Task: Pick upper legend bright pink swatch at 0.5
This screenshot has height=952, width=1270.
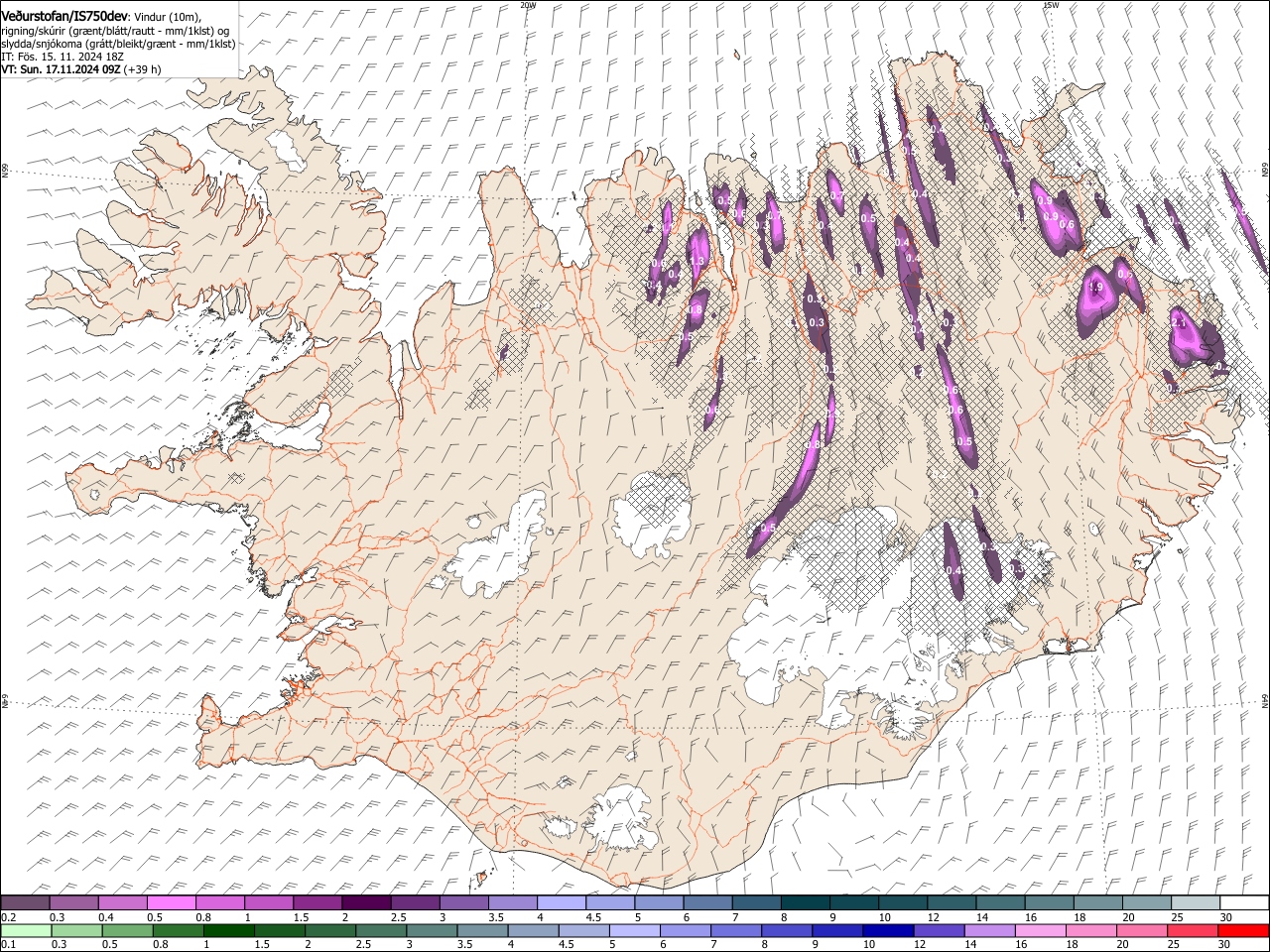Action: (x=172, y=903)
